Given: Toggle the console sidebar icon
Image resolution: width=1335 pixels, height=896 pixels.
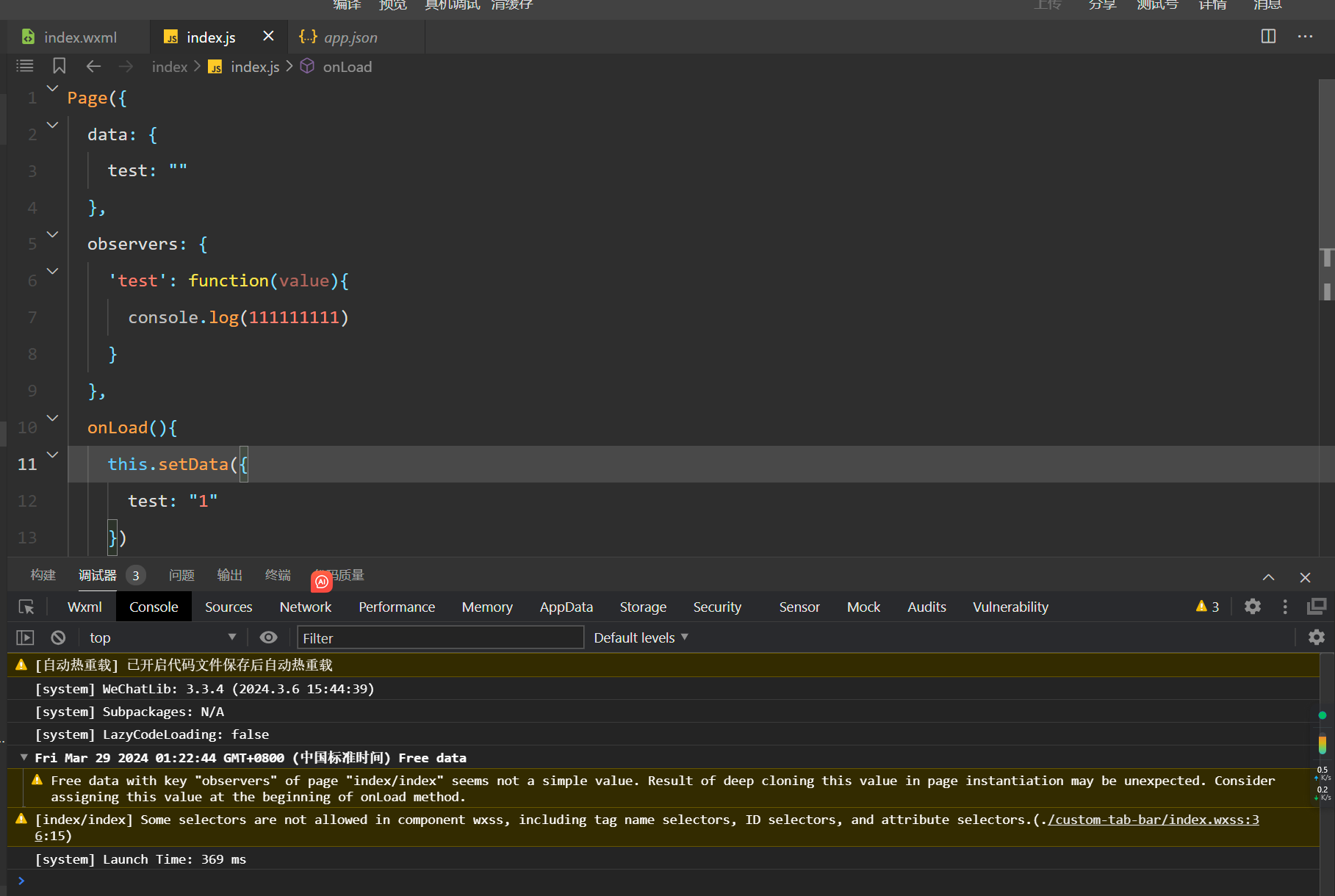Looking at the screenshot, I should [x=26, y=637].
